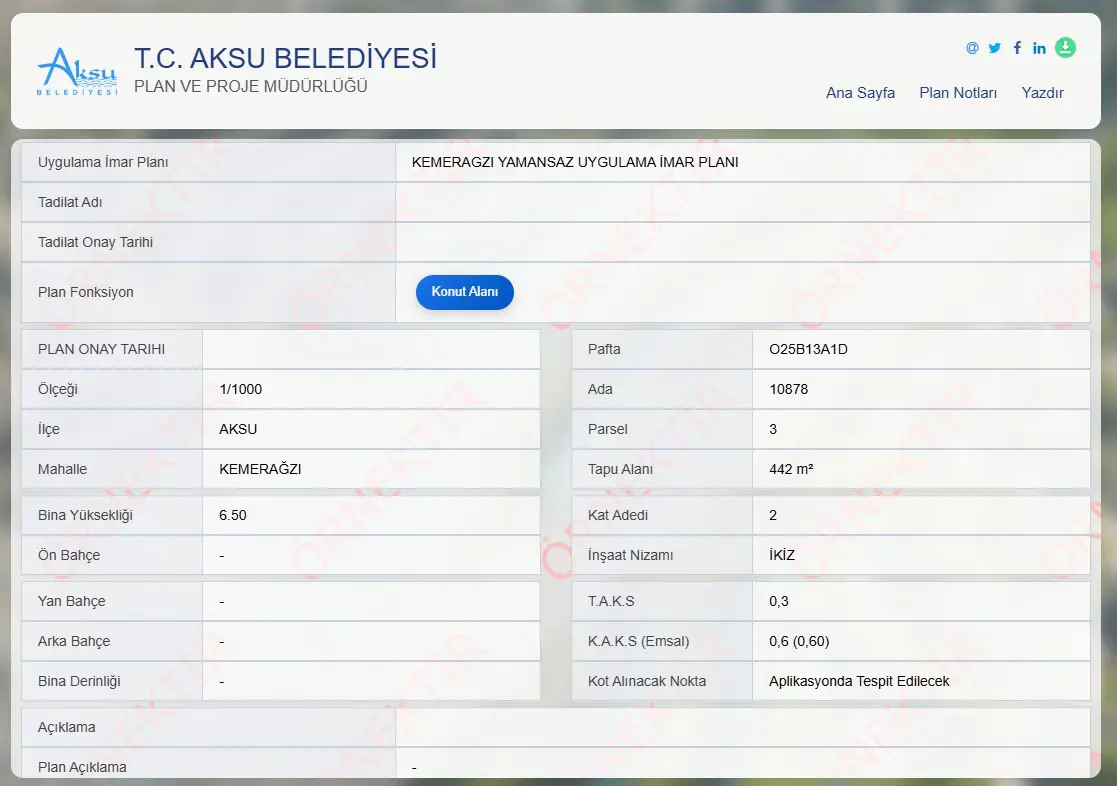The image size is (1117, 786).
Task: Select the Tapu Alanı 442 m² cell
Action: click(x=921, y=469)
